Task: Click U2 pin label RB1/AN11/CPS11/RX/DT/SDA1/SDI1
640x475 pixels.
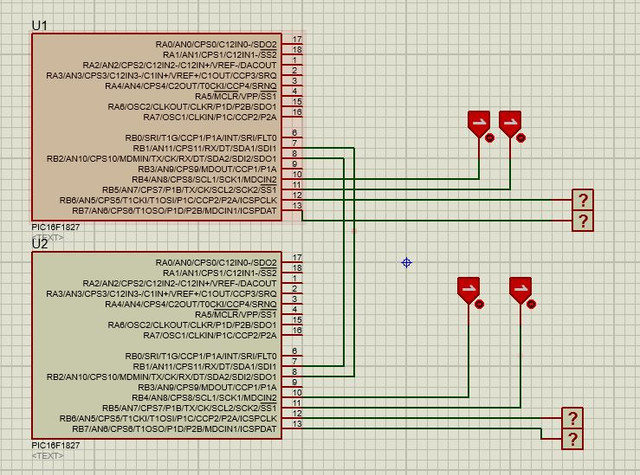Action: pyautogui.click(x=204, y=366)
